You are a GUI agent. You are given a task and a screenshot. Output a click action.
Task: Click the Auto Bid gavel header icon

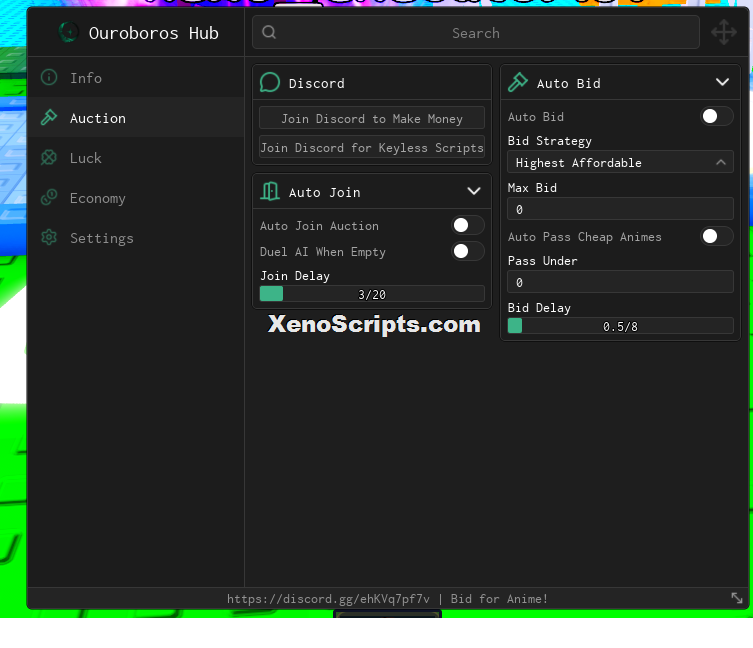518,83
